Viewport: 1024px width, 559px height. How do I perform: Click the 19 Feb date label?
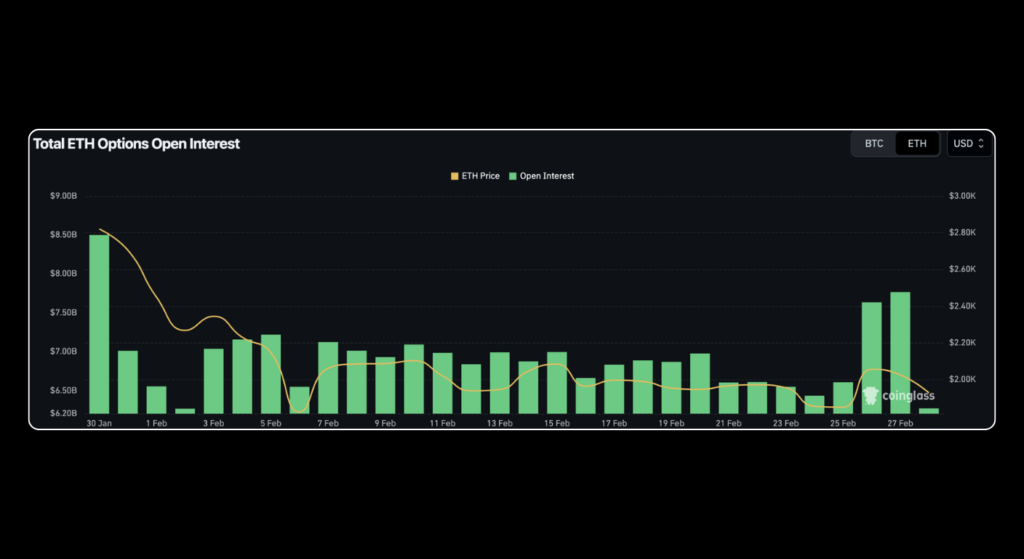click(x=671, y=423)
